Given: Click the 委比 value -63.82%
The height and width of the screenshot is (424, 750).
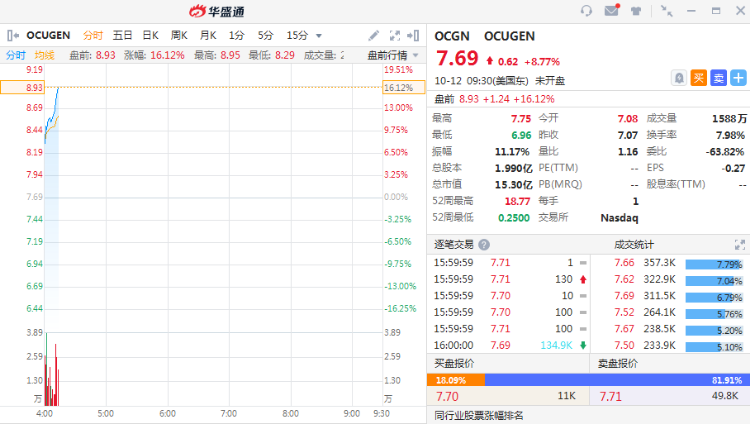Looking at the screenshot, I should (725, 152).
